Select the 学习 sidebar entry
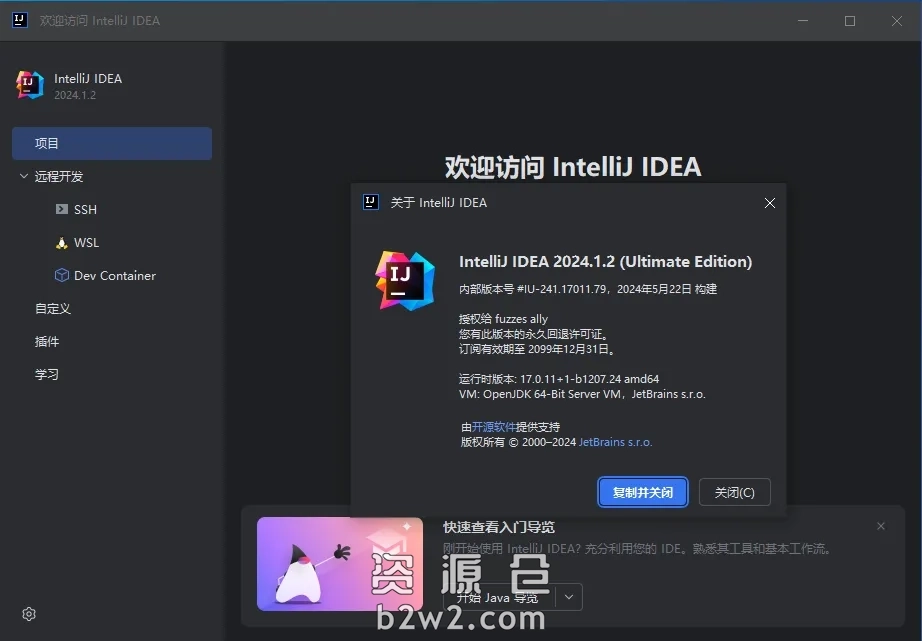The height and width of the screenshot is (641, 922). [x=45, y=374]
